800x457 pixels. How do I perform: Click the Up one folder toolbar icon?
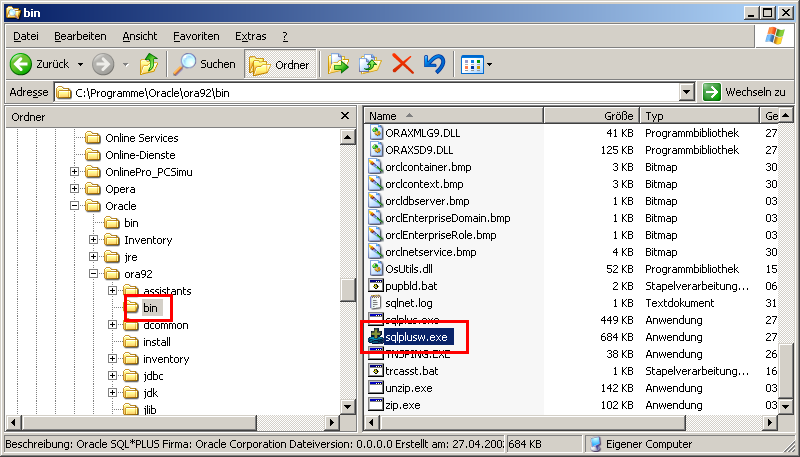pyautogui.click(x=148, y=64)
